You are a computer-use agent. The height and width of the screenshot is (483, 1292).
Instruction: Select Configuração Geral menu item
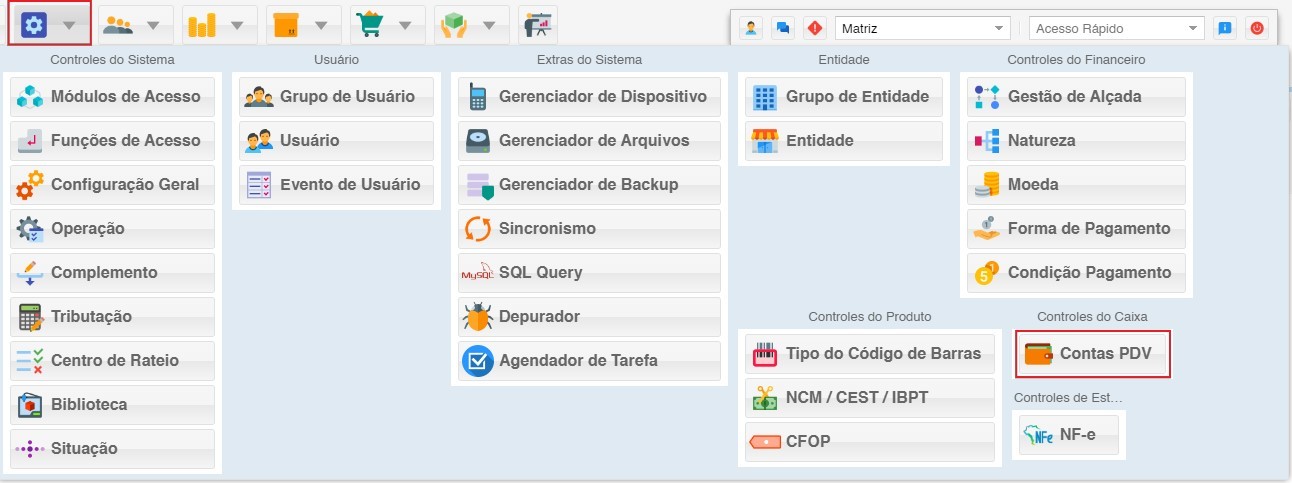click(113, 184)
